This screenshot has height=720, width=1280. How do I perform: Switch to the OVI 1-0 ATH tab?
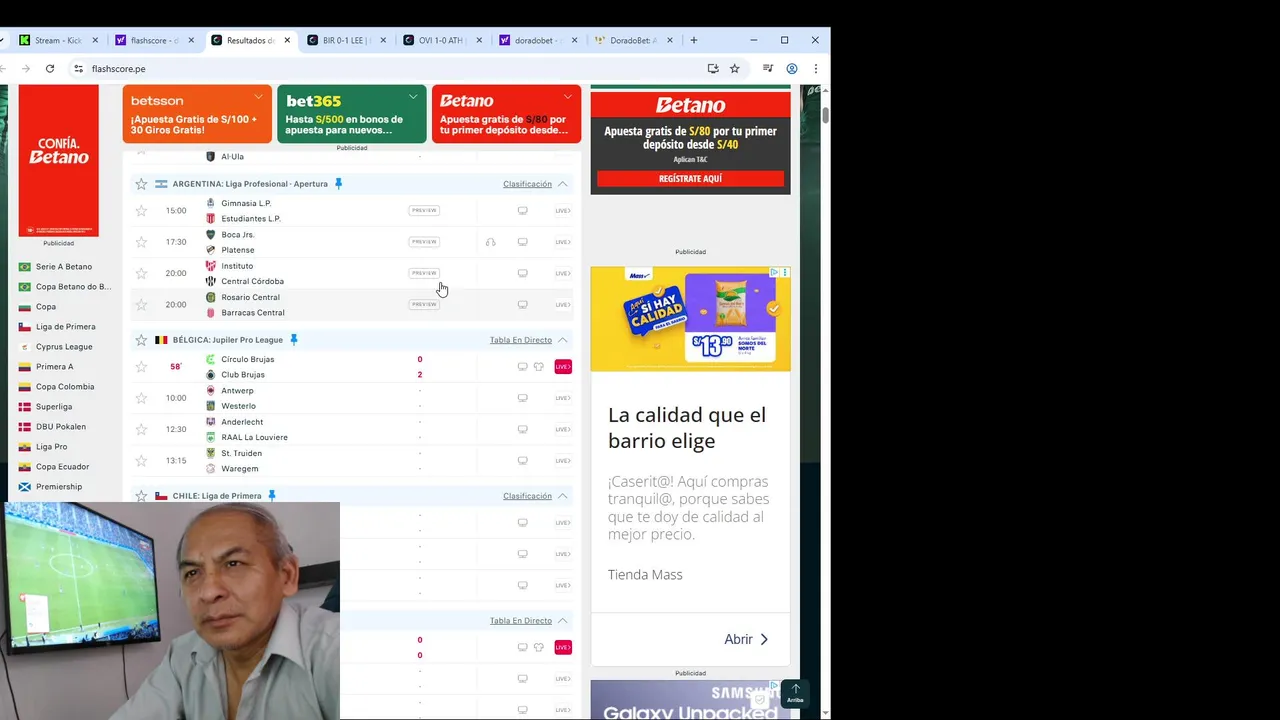pos(443,40)
